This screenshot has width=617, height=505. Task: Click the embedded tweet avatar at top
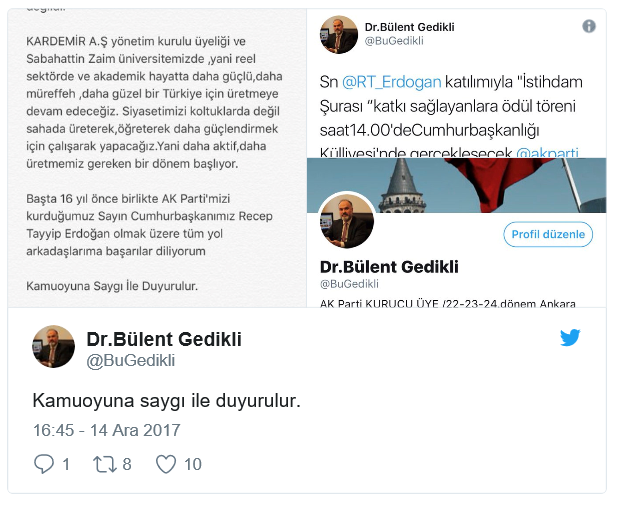coord(339,35)
